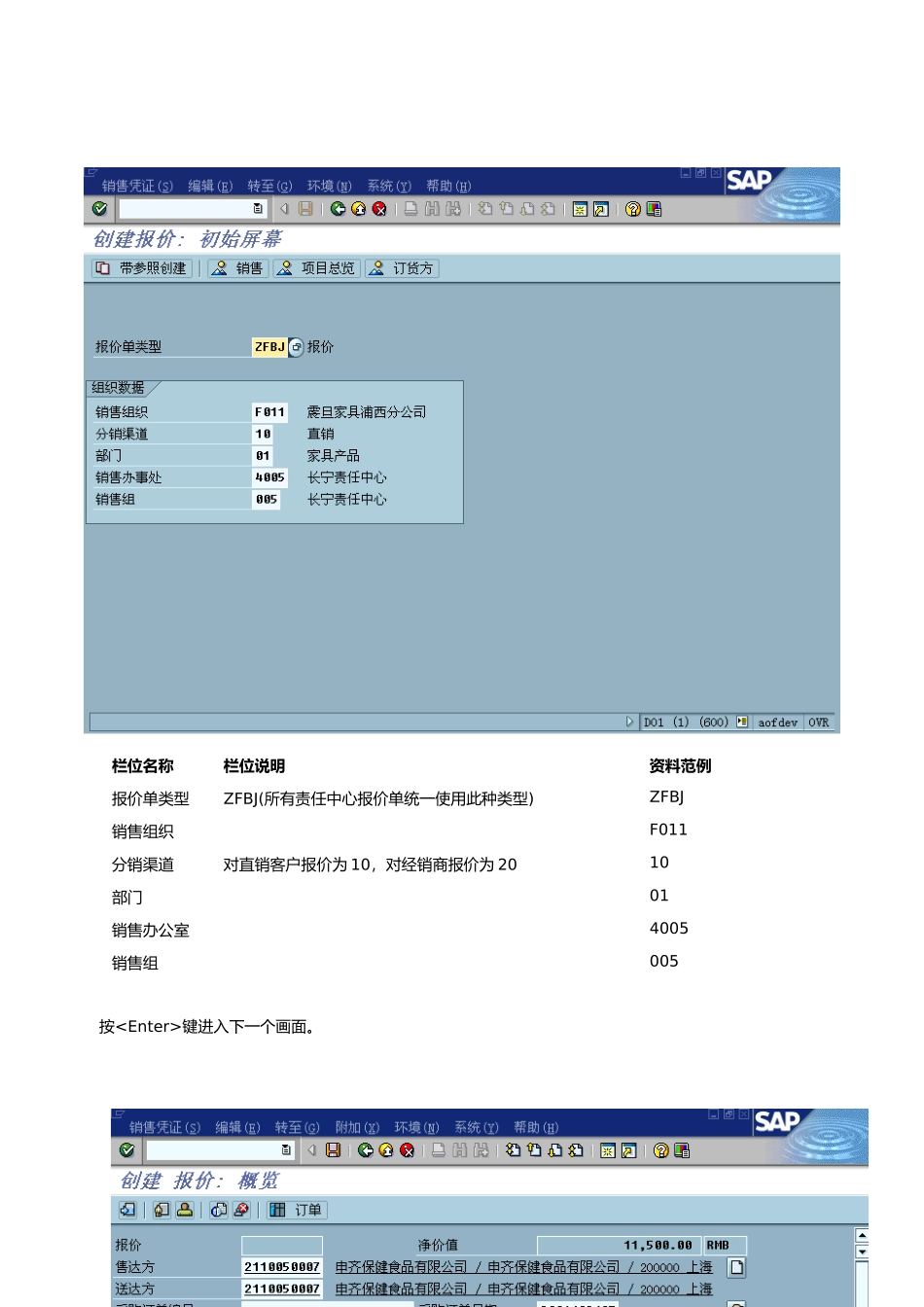The width and height of the screenshot is (924, 1307).
Task: Click server info icon in status bar
Action: [x=742, y=722]
